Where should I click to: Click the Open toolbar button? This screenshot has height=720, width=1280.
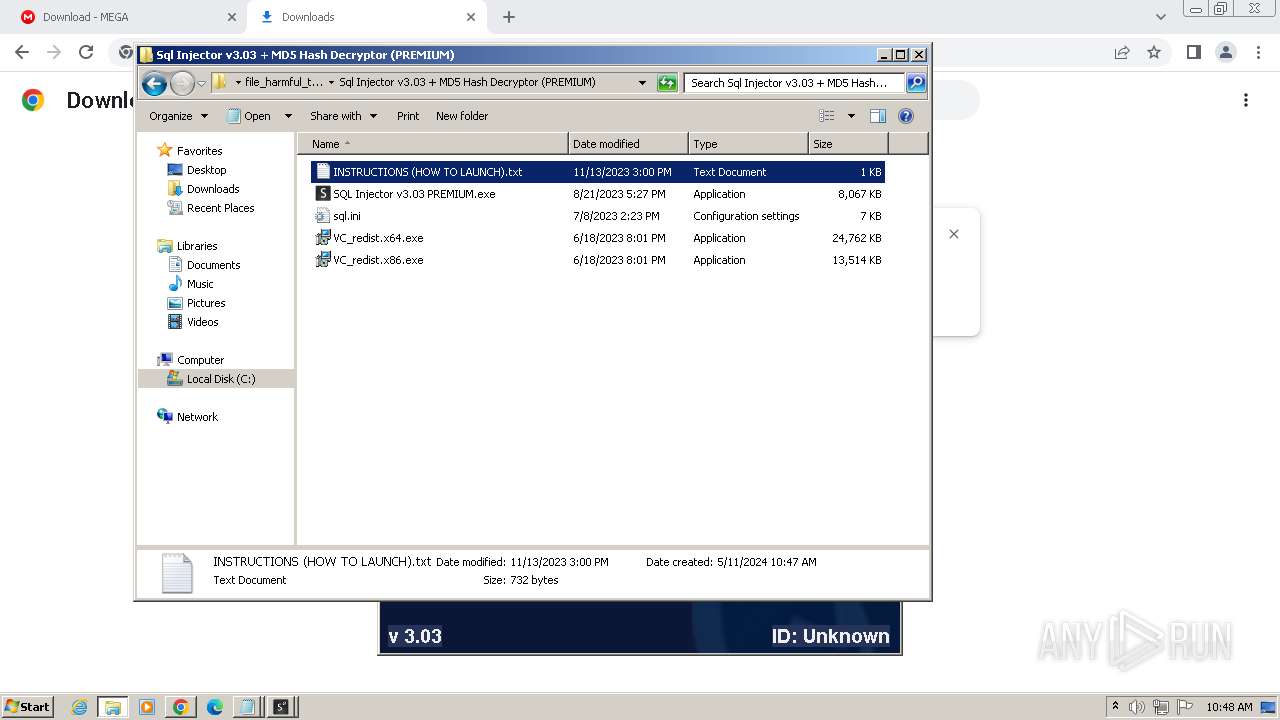coord(250,116)
